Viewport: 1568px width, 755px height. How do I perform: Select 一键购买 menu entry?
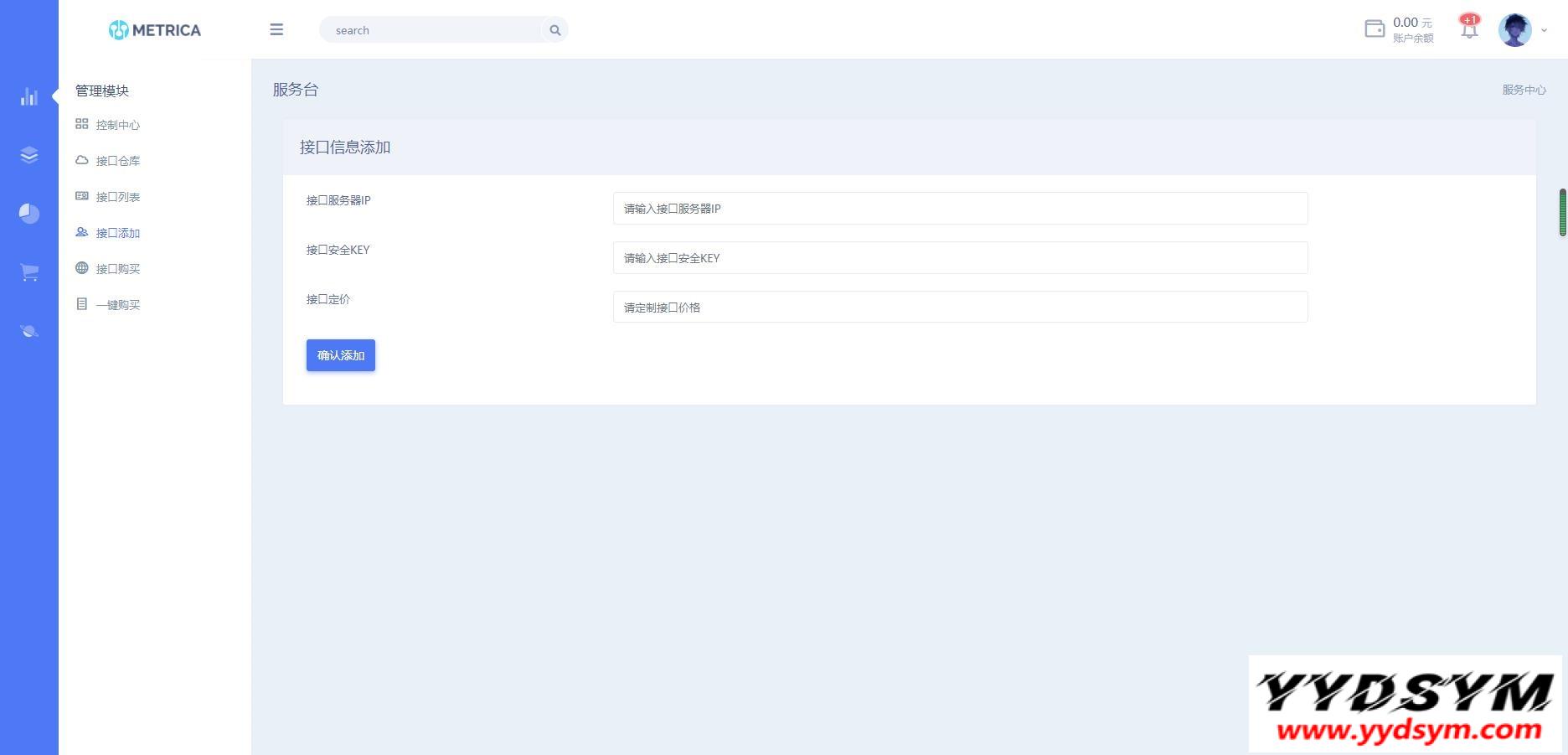click(117, 305)
